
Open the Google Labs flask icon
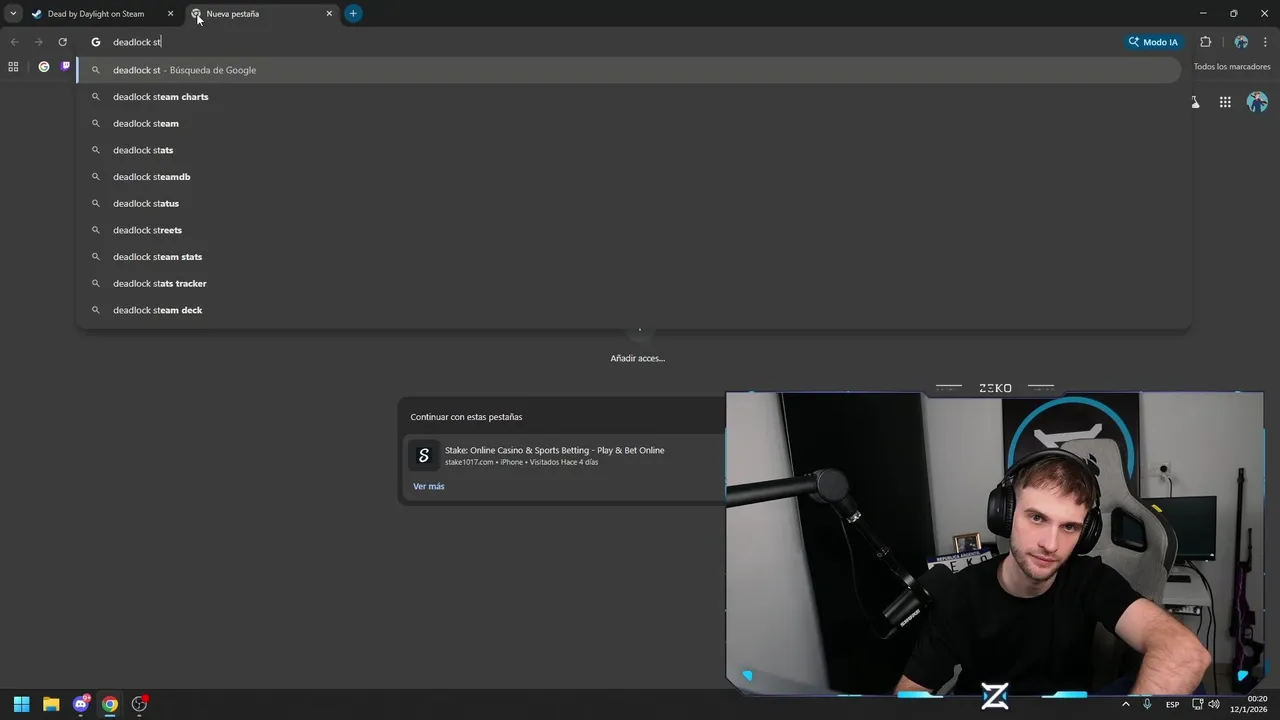click(x=1195, y=102)
